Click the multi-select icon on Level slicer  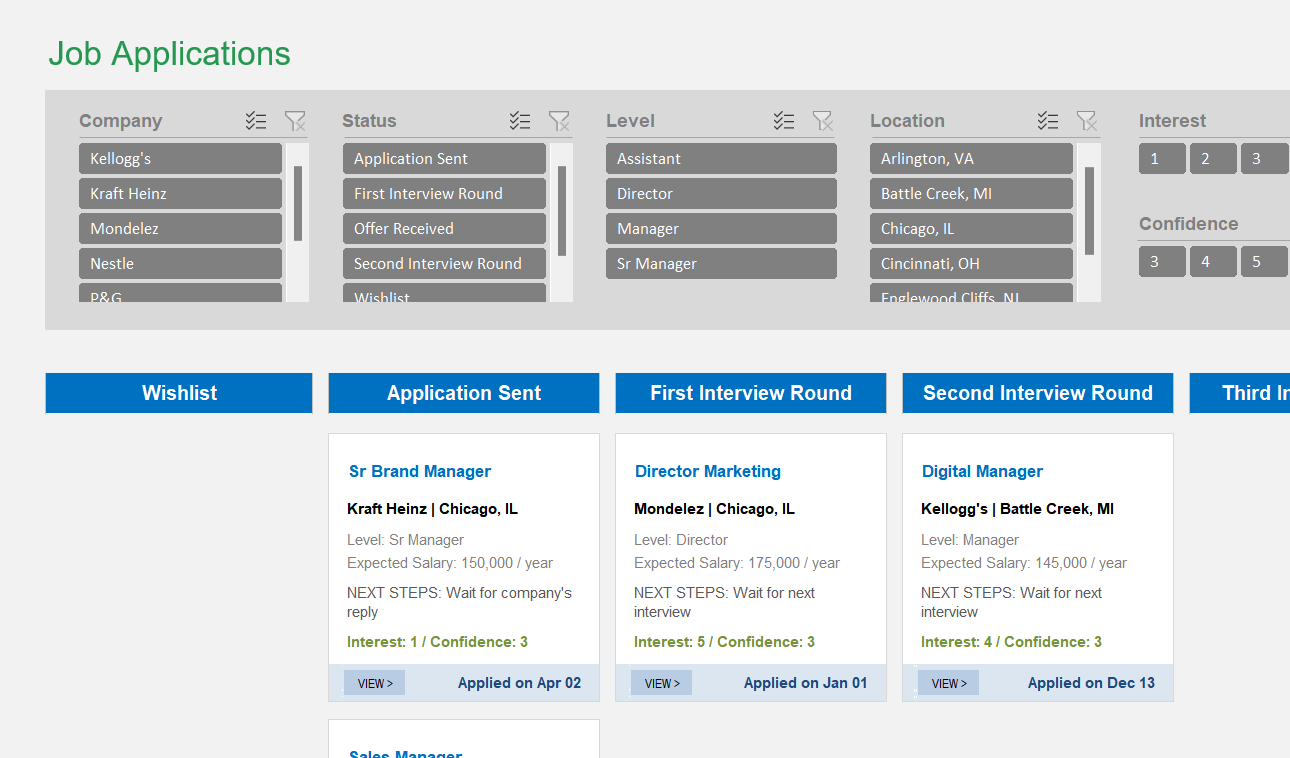784,120
